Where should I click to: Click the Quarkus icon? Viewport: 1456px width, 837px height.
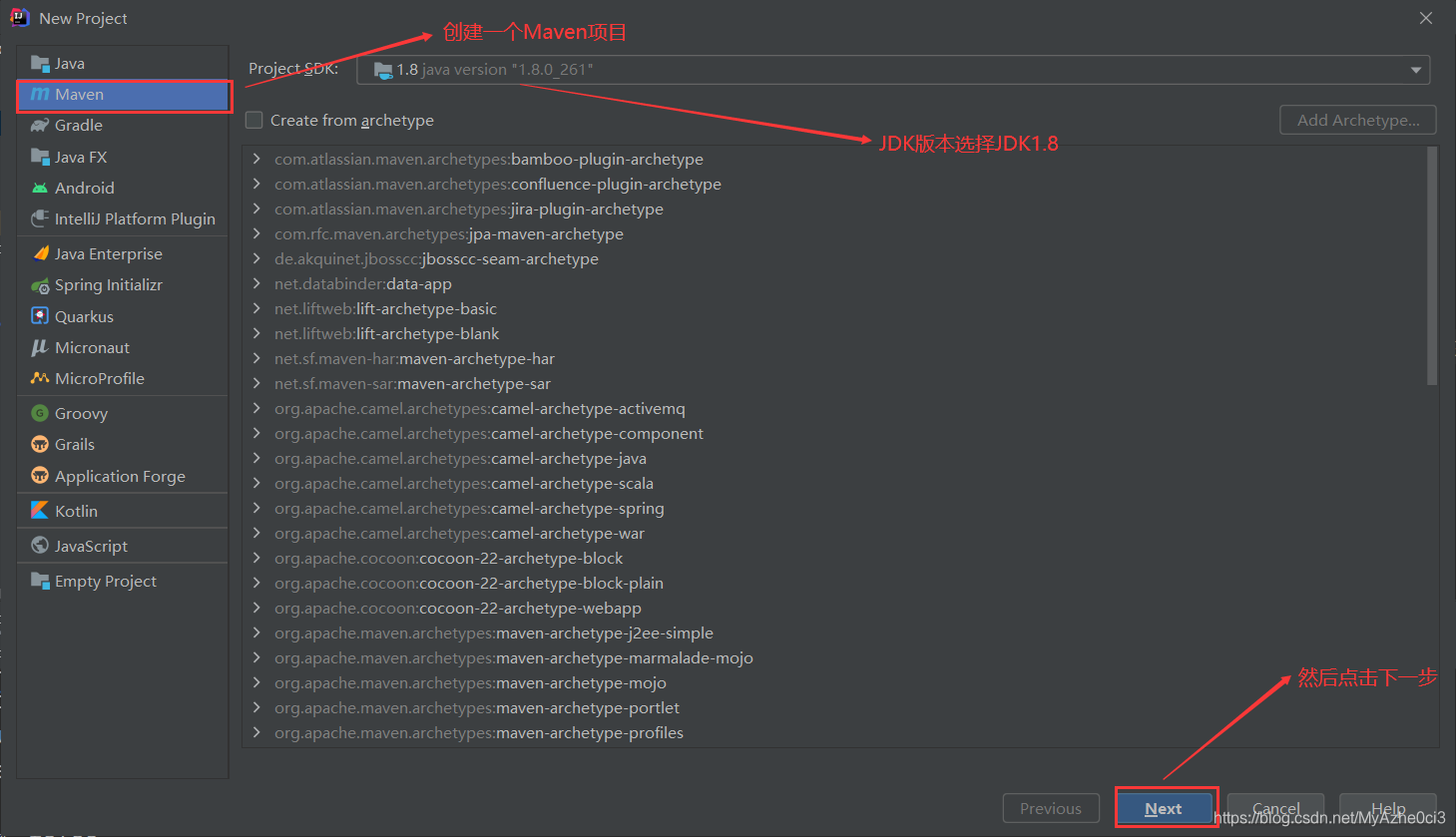[x=40, y=316]
